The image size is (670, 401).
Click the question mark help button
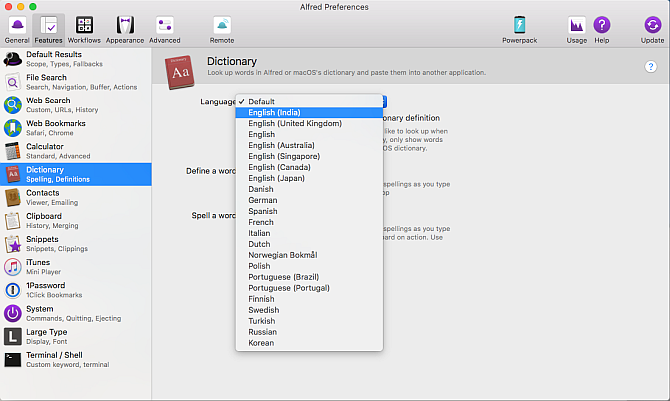tap(650, 66)
